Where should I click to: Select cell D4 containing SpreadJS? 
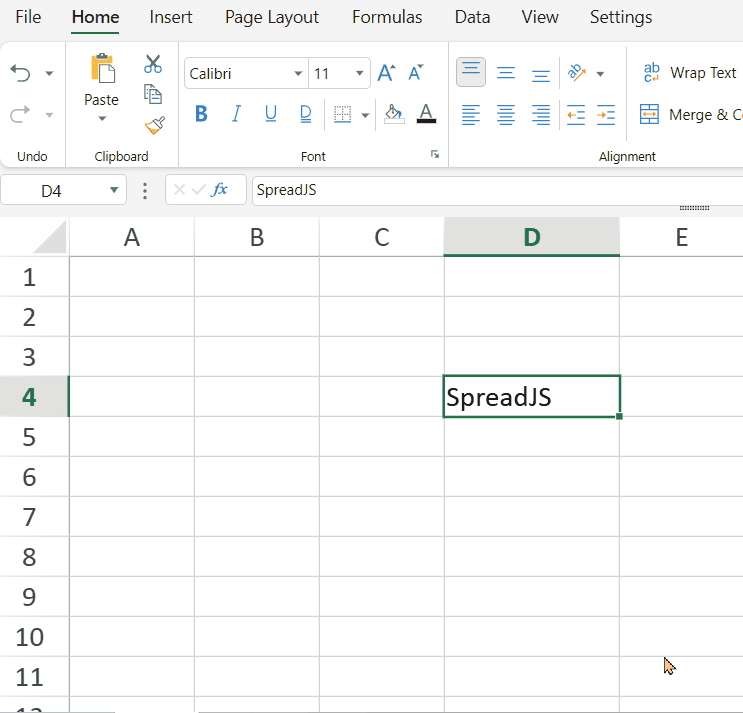[532, 397]
